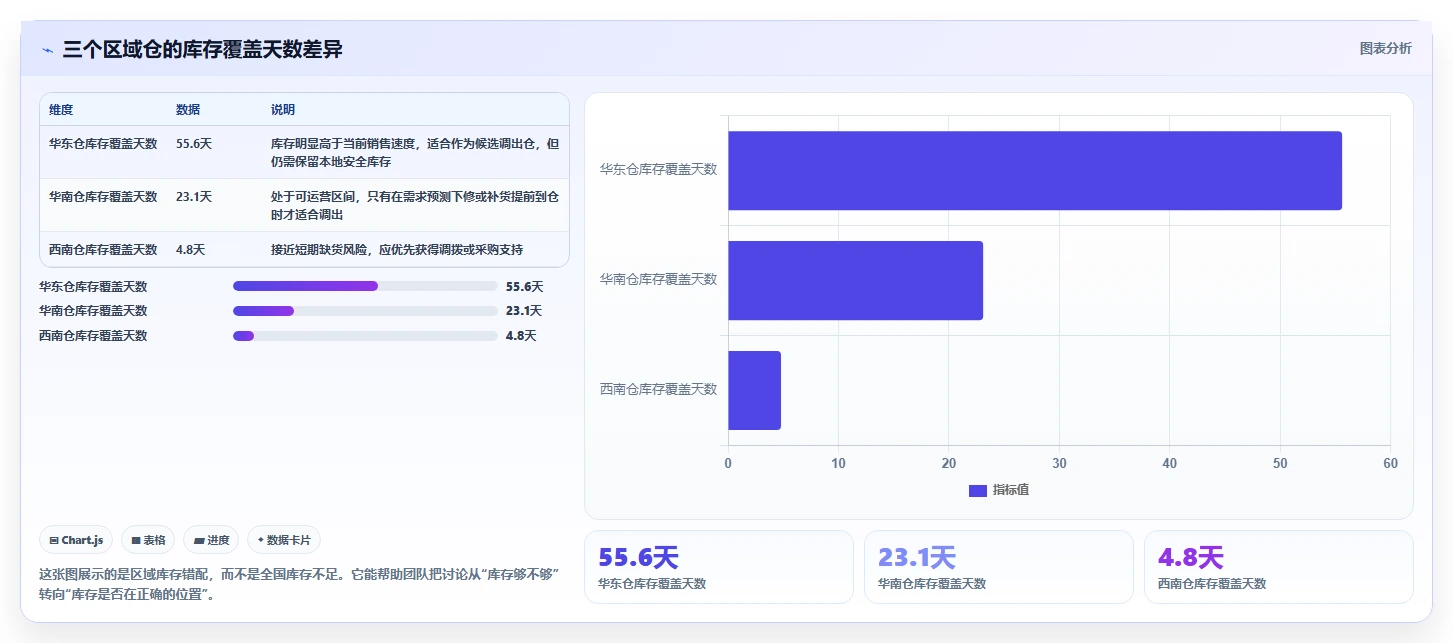This screenshot has height=643, width=1453.
Task: Open the 23.1天 data card
Action: (x=998, y=567)
